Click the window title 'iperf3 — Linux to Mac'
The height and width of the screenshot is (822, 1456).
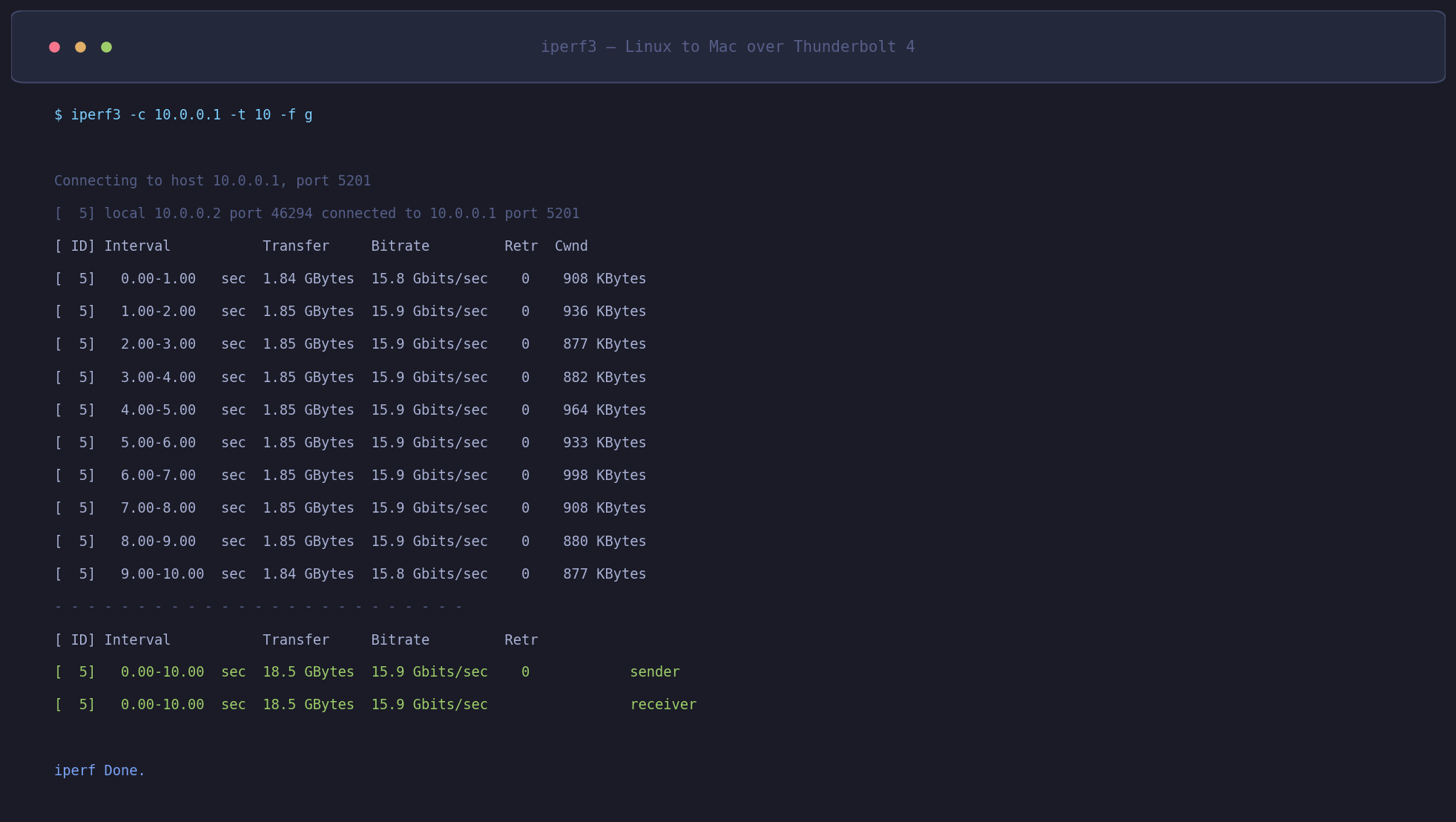[x=728, y=46]
